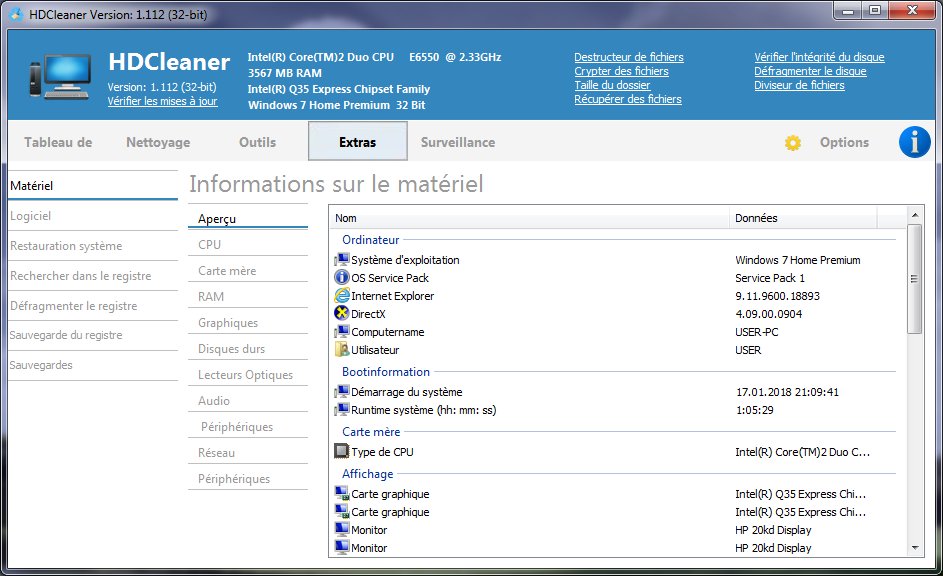Open the Nettoyage tab
This screenshot has width=943, height=576.
158,142
